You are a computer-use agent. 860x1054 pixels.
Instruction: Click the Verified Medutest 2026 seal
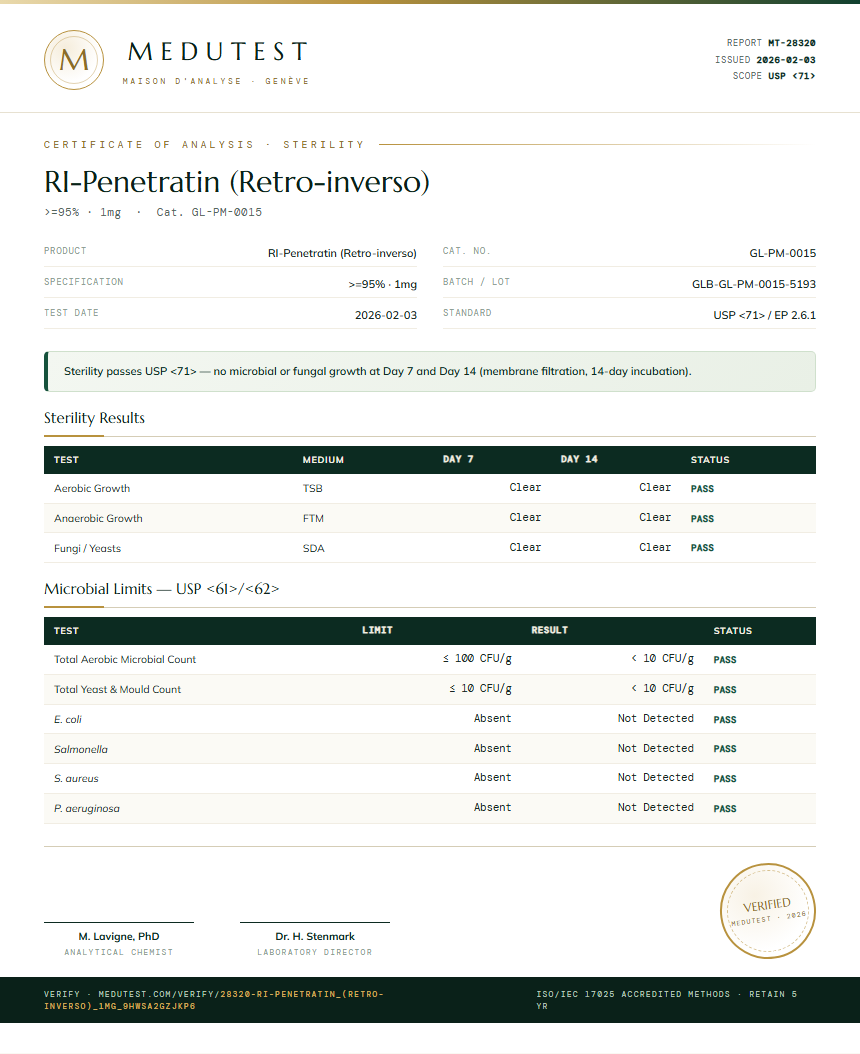(x=768, y=911)
